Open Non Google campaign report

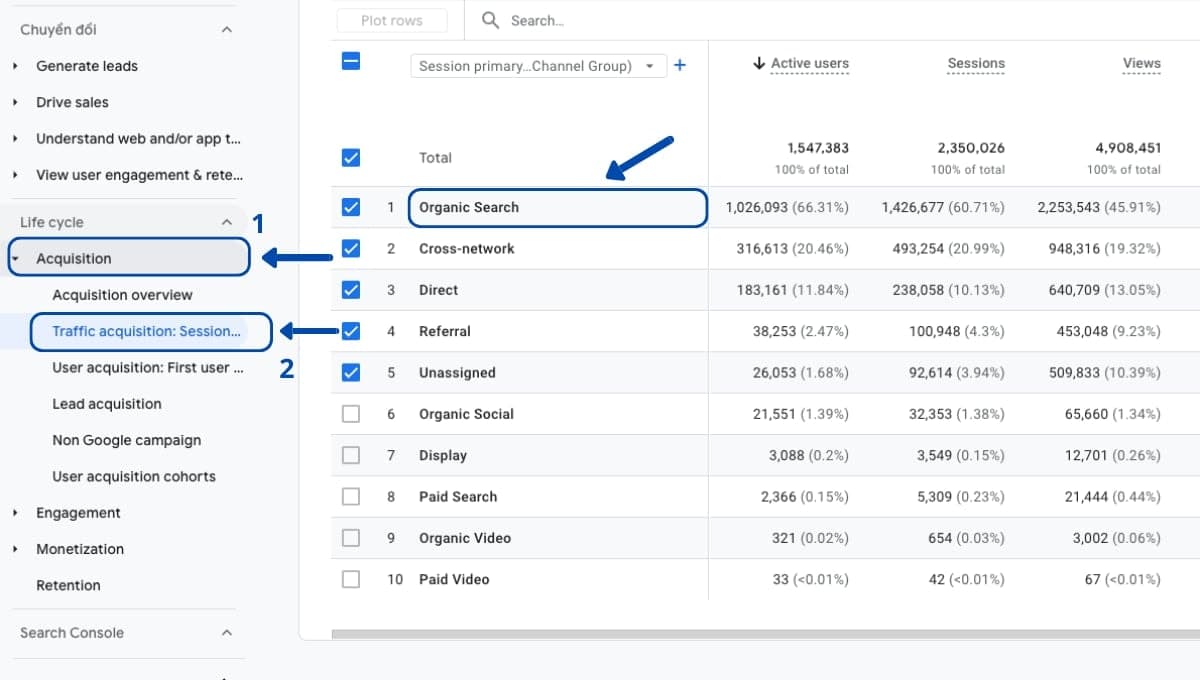pyautogui.click(x=127, y=440)
